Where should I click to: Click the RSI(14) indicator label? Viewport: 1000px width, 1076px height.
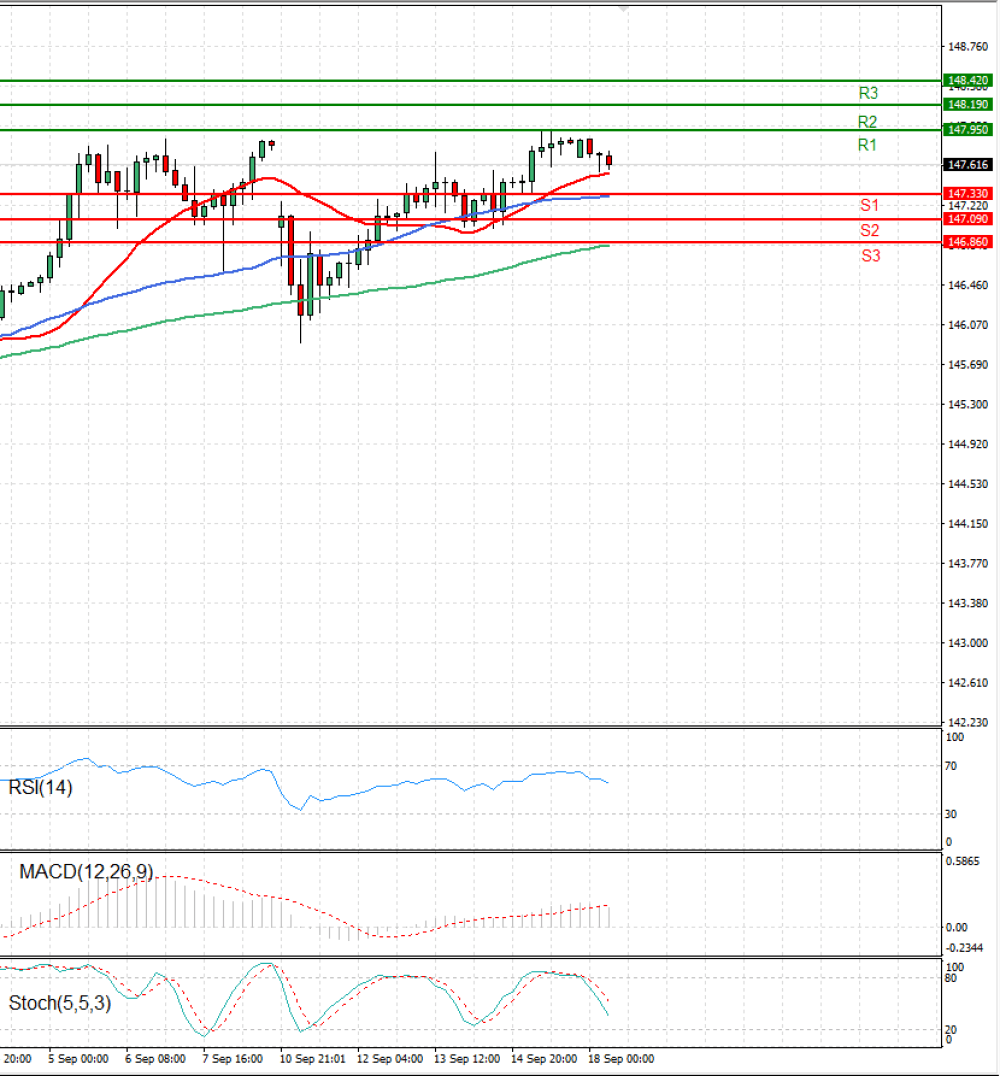pos(40,788)
